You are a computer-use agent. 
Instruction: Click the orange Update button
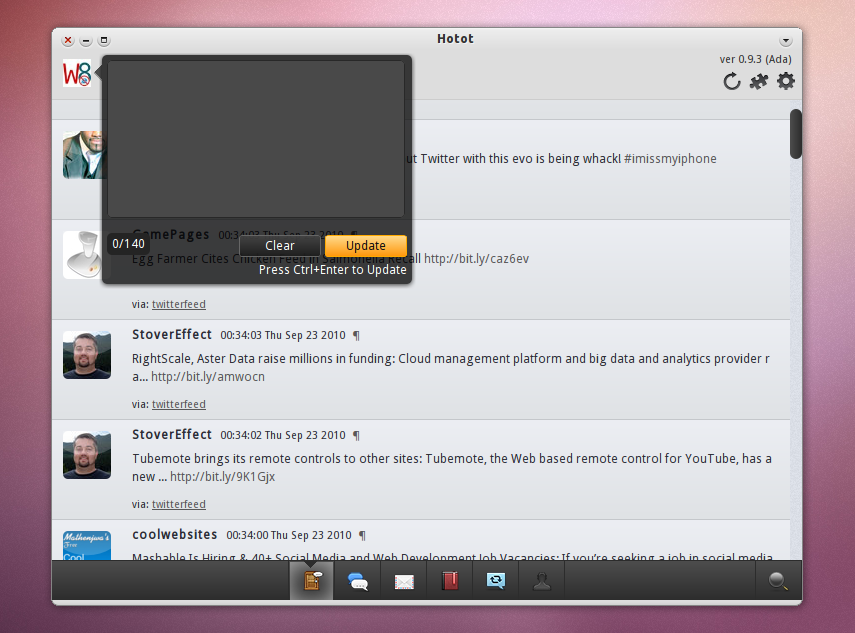(366, 246)
